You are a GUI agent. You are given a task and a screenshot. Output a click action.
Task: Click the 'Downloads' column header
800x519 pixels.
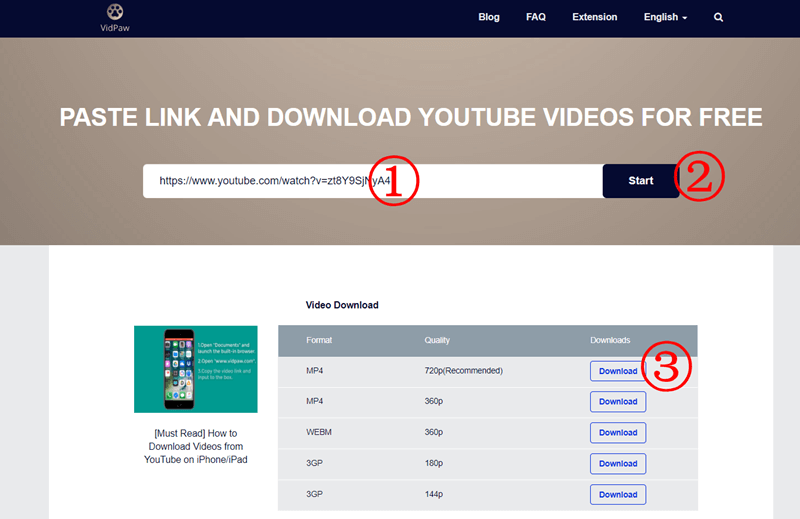pyautogui.click(x=610, y=340)
